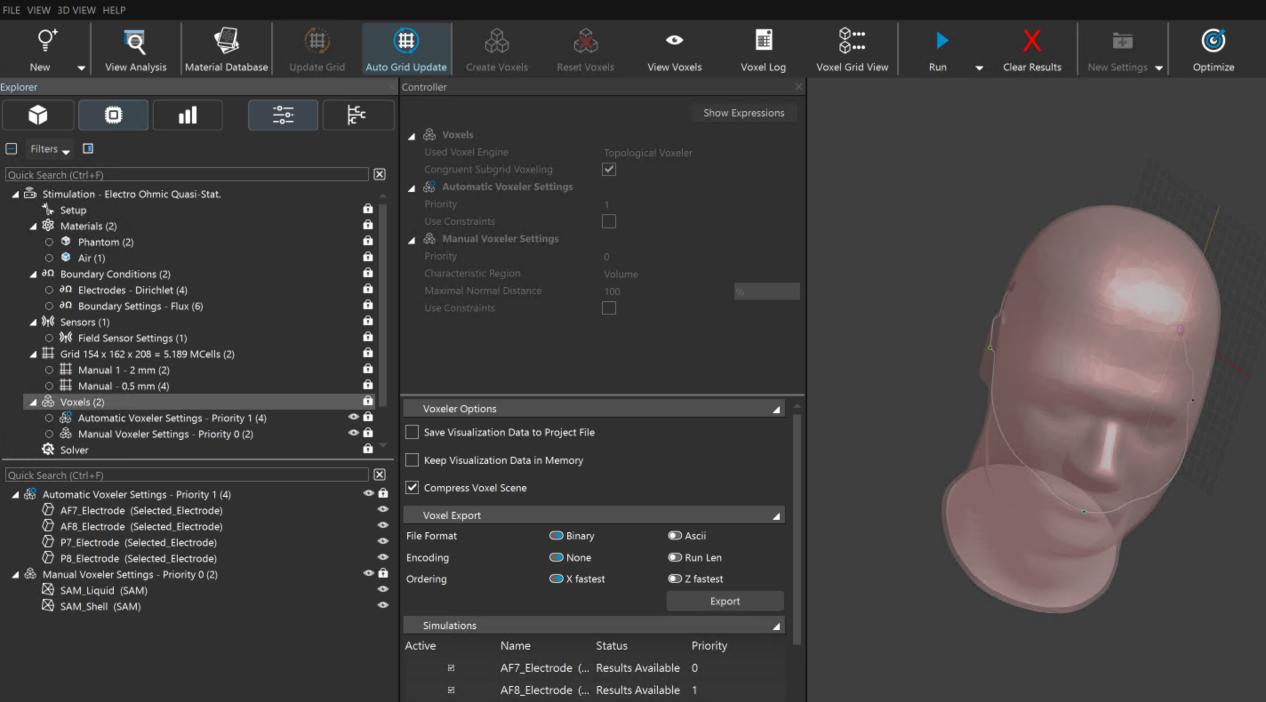
Task: Click the View Voxels eye icon
Action: point(674,41)
